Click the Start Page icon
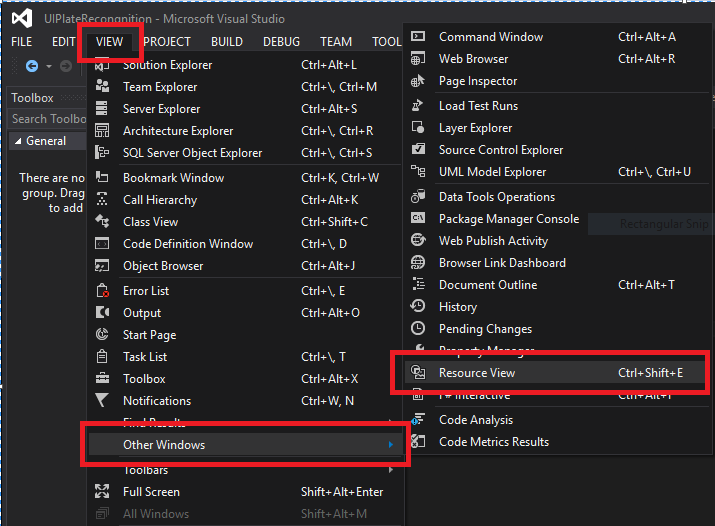715x526 pixels. click(102, 334)
